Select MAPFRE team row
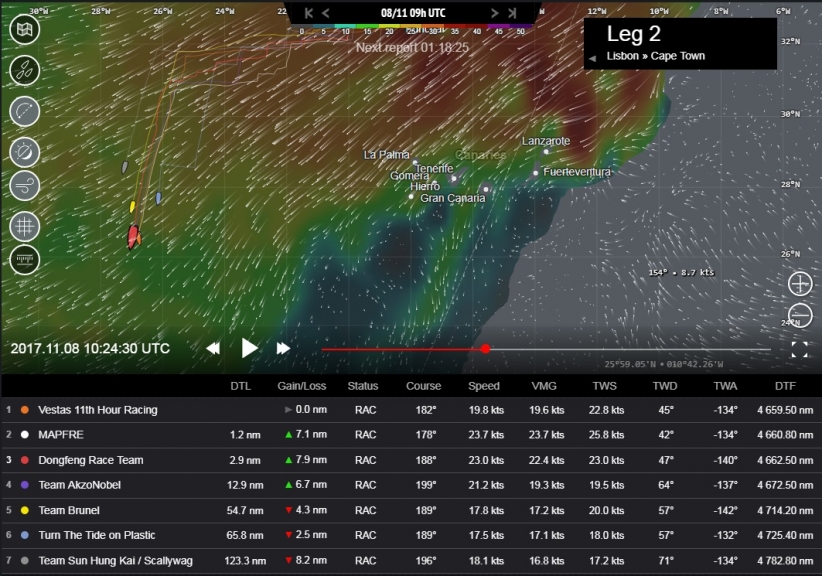822x576 pixels. 411,435
